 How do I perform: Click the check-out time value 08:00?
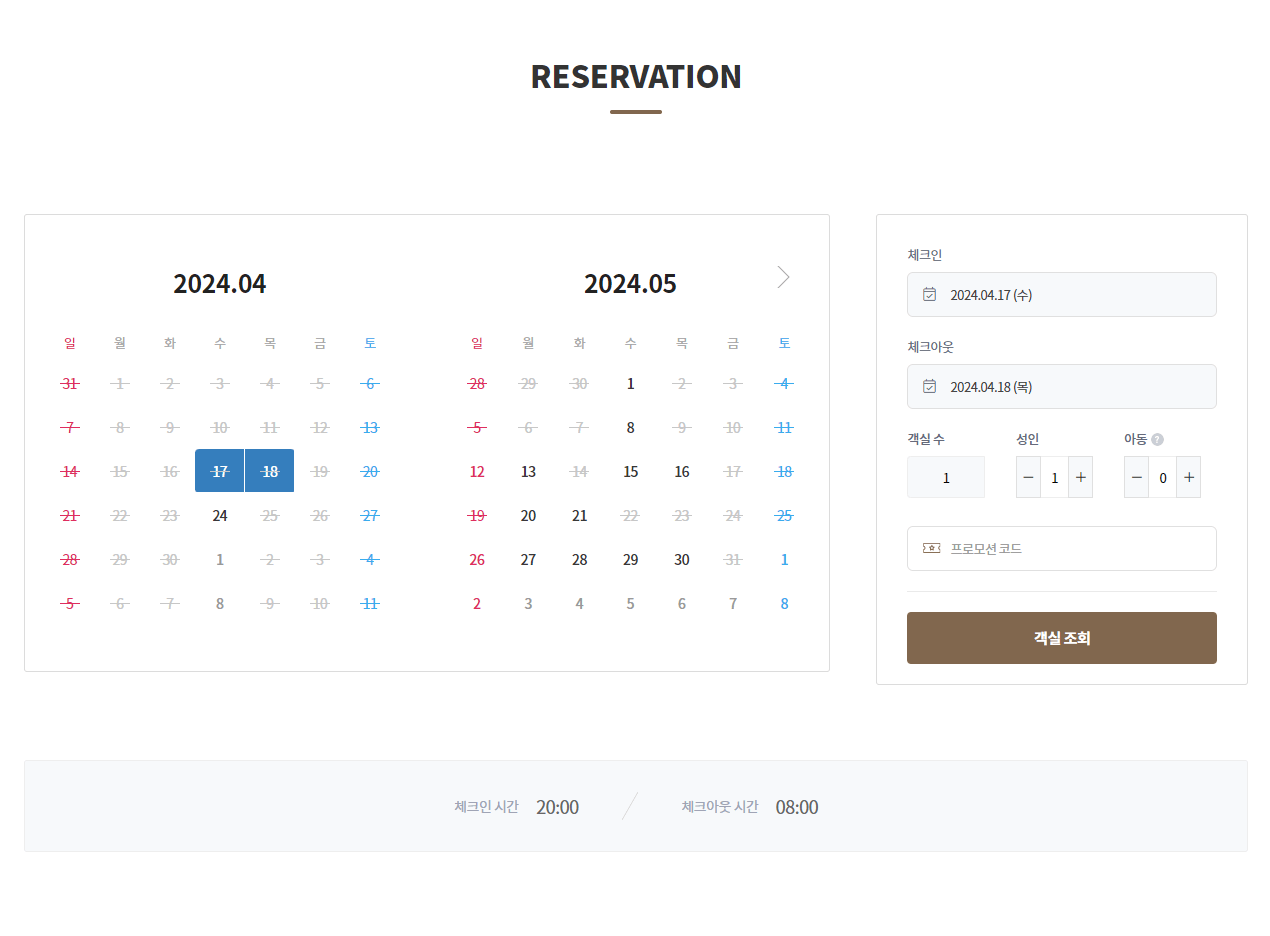pos(797,807)
